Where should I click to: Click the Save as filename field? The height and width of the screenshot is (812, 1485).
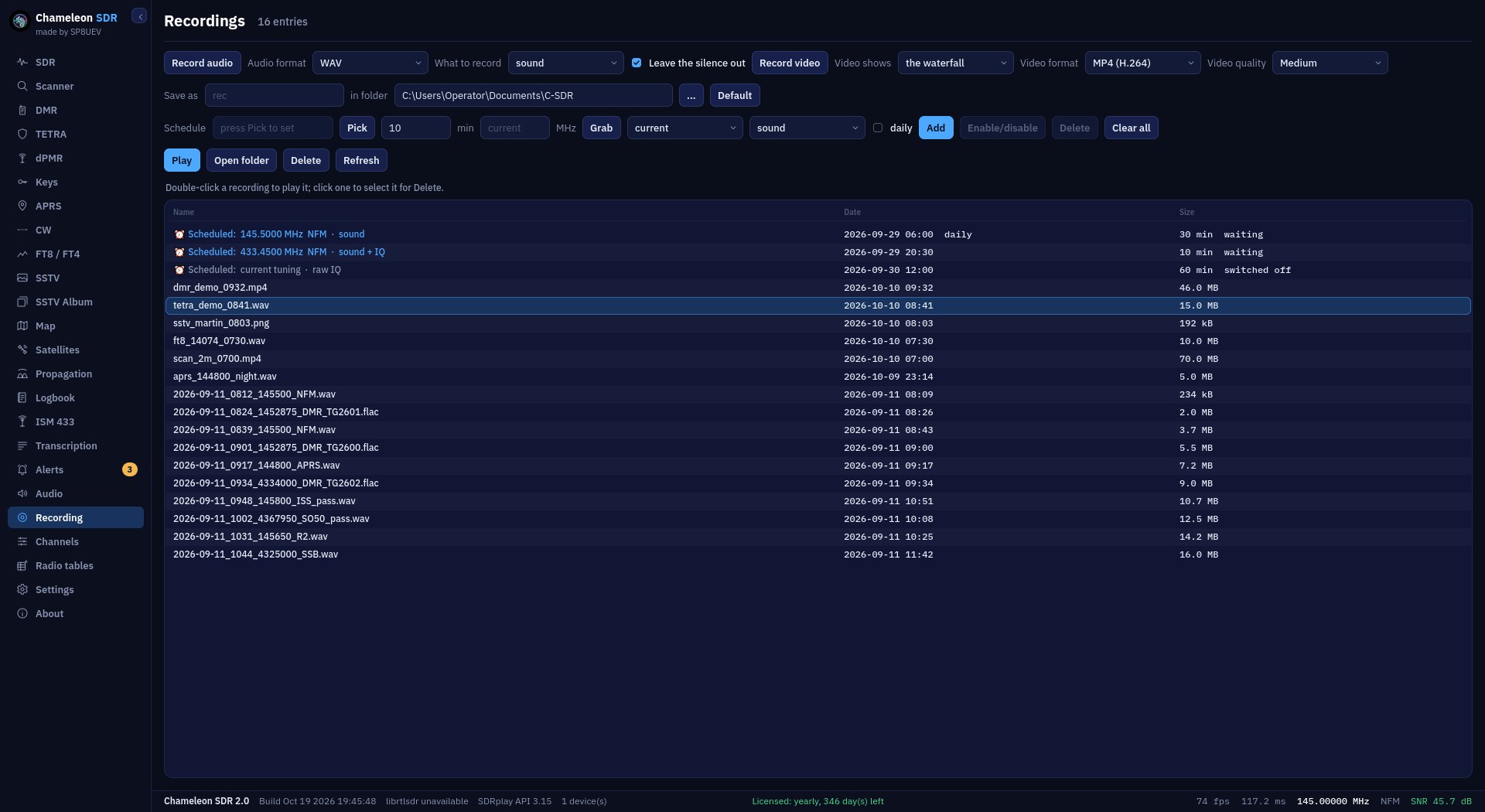tap(274, 95)
